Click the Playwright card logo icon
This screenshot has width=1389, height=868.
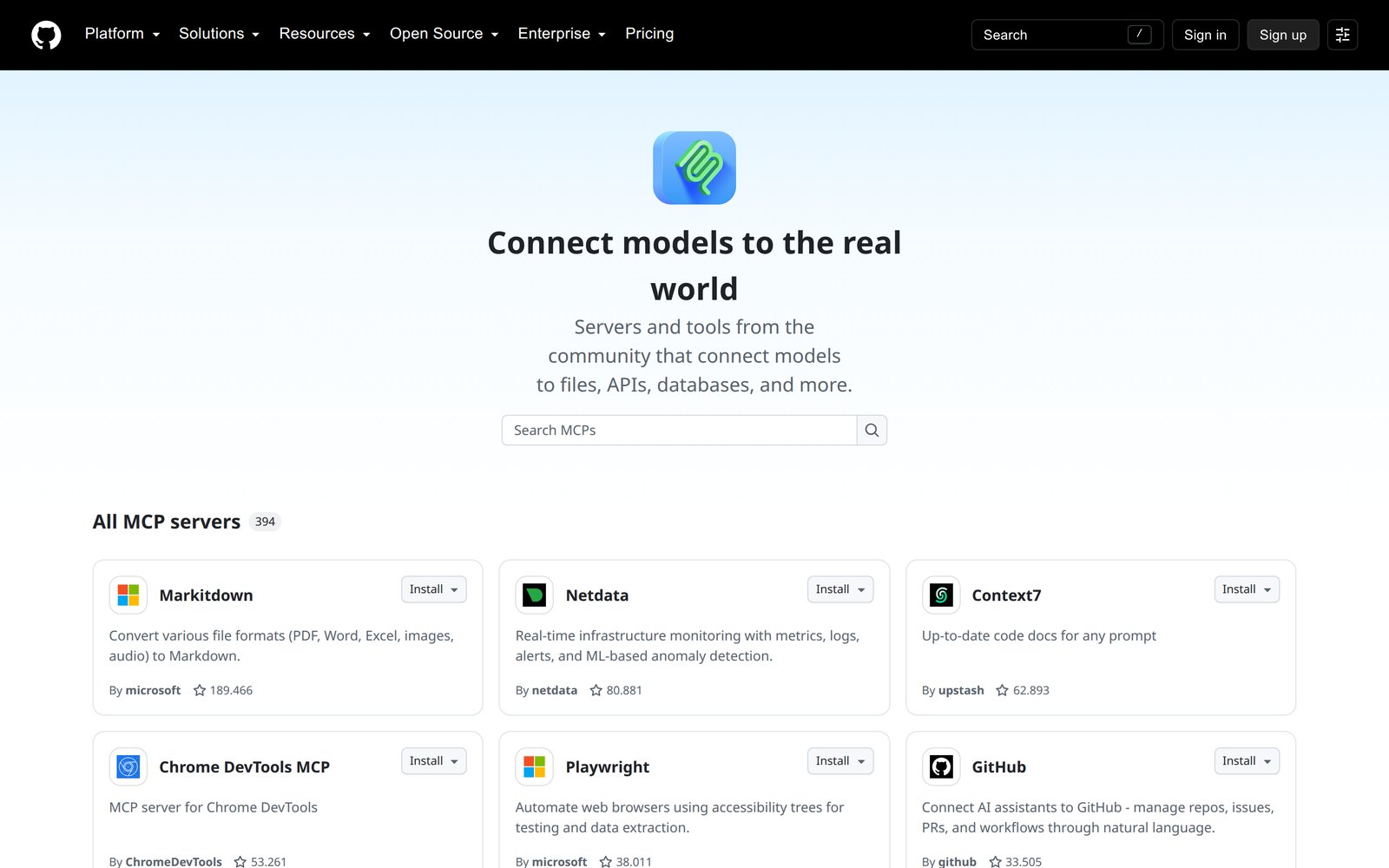coord(535,767)
